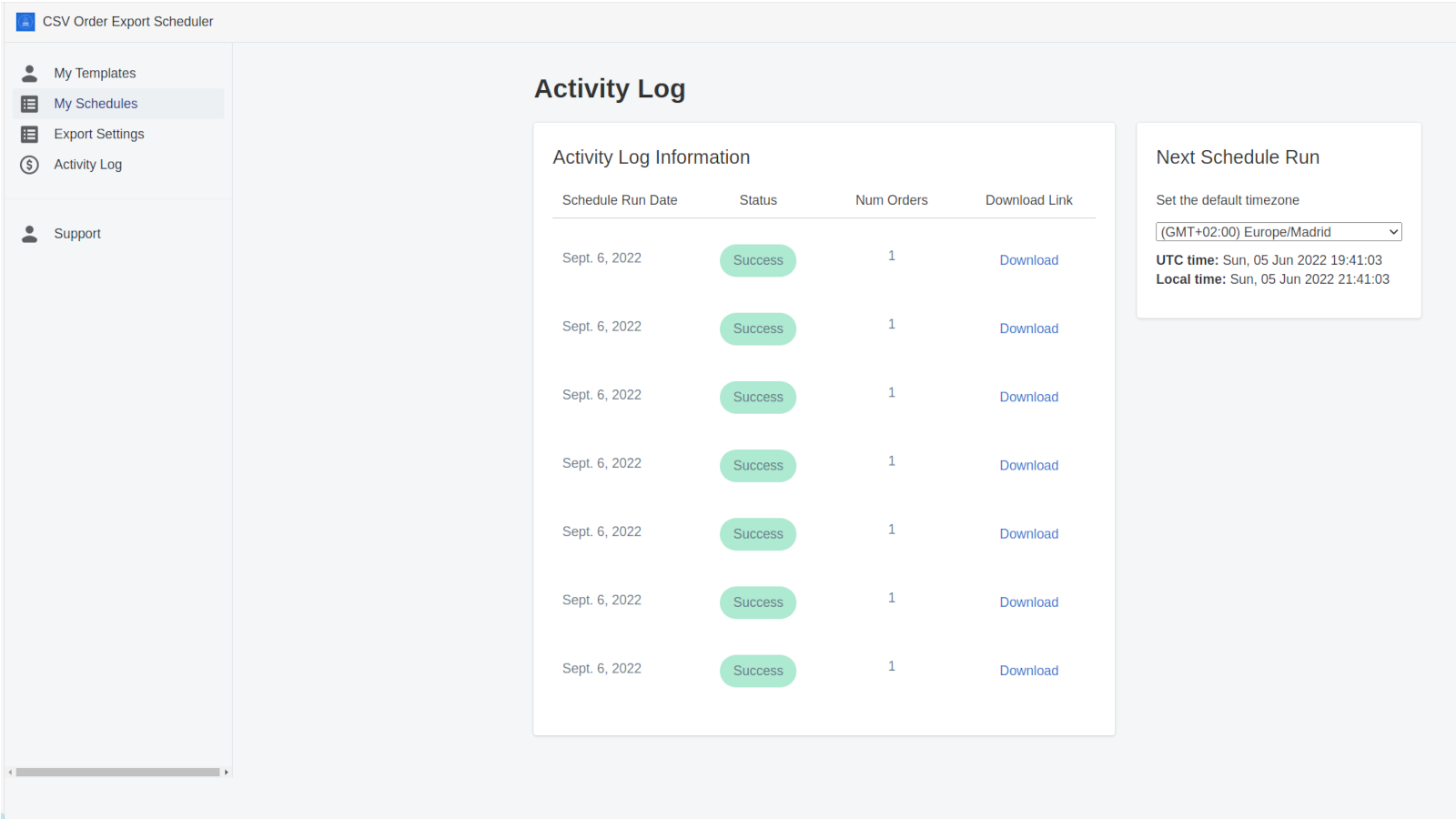
Task: Click the first row's Sept. 6, 2022 date
Action: [602, 258]
